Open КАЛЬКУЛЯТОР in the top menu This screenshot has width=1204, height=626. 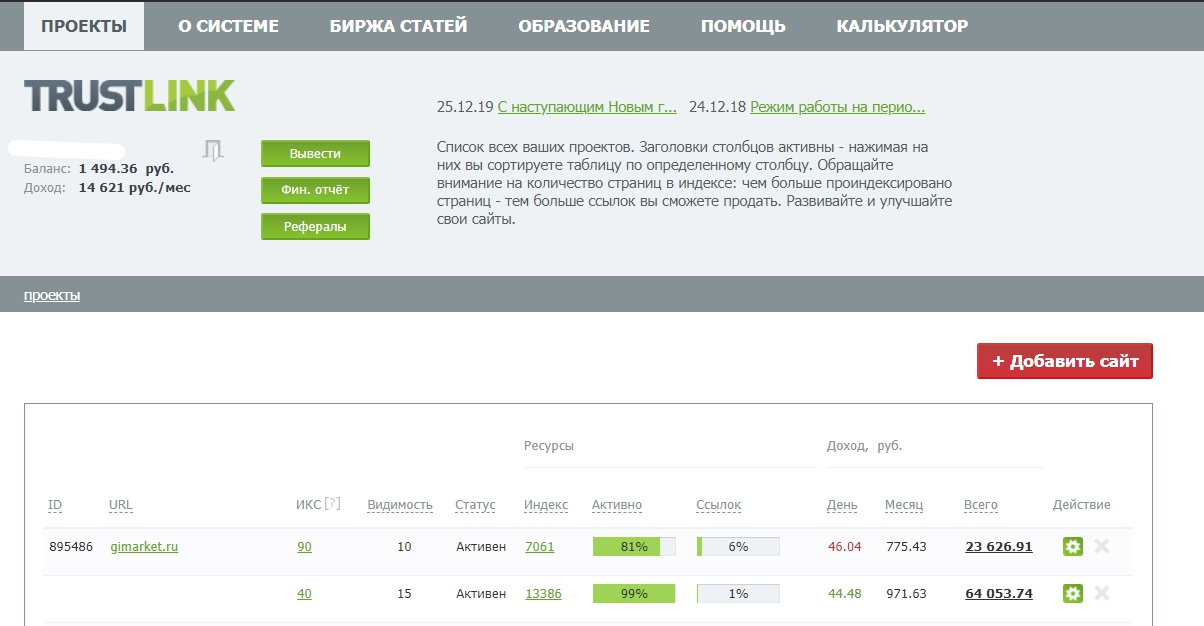[902, 26]
